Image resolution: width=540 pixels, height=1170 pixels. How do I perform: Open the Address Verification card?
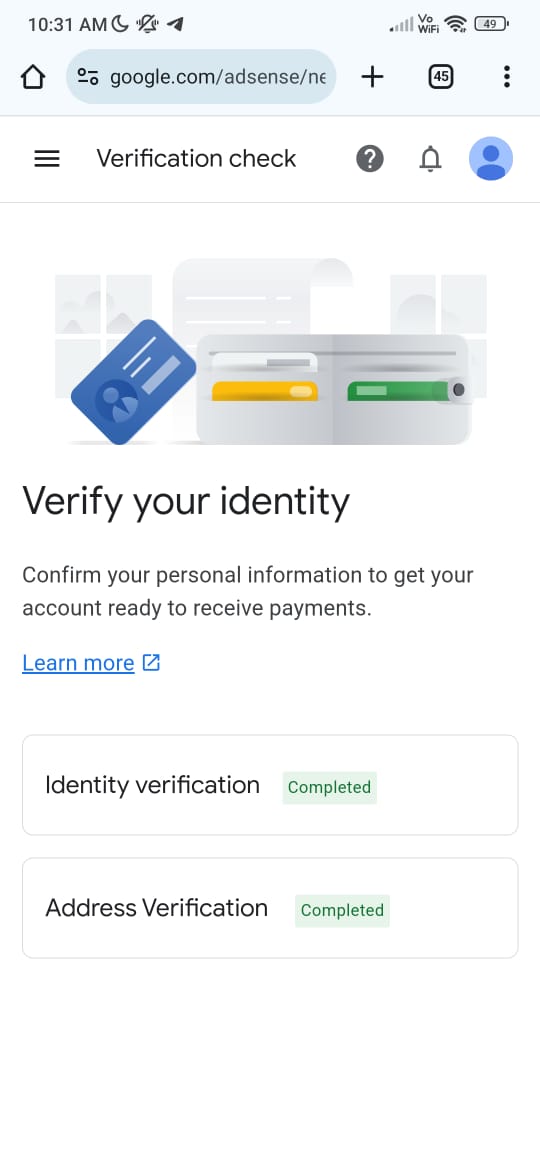tap(270, 908)
